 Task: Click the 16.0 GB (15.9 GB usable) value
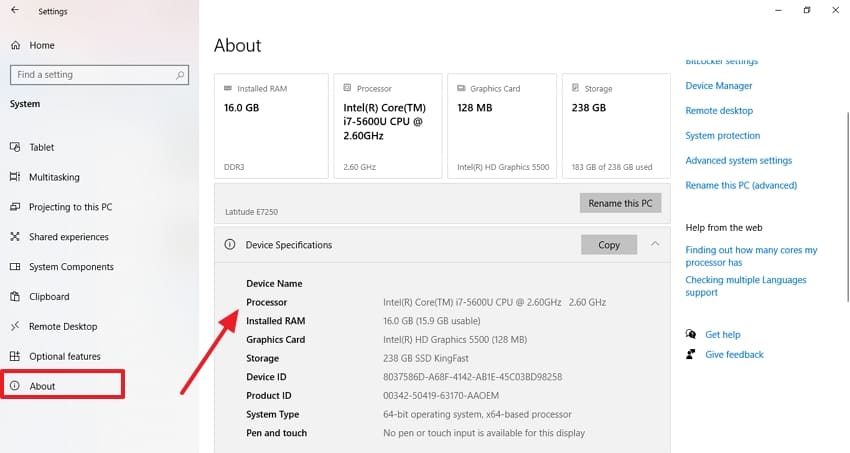432,321
